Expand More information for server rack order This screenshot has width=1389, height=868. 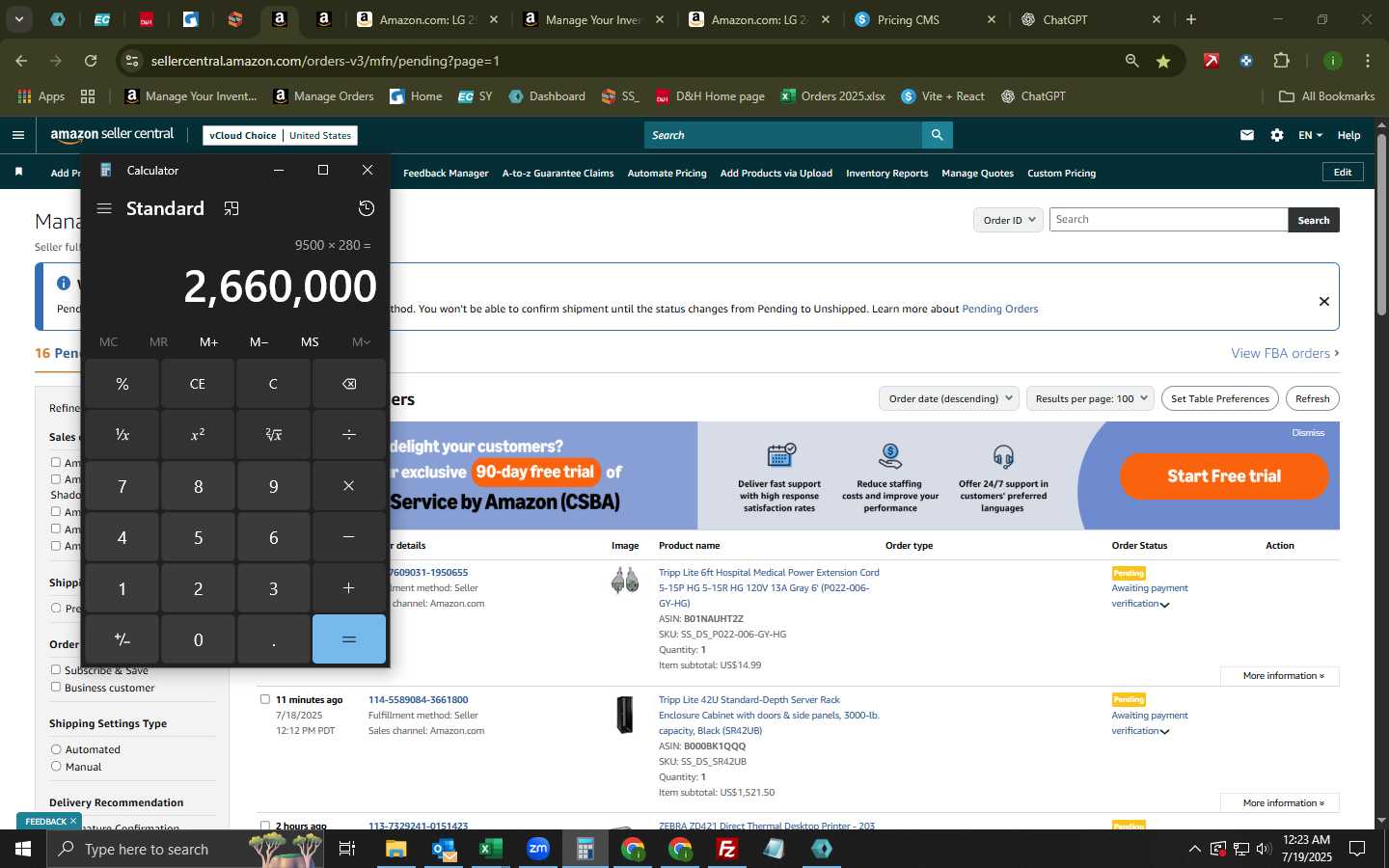coord(1279,803)
